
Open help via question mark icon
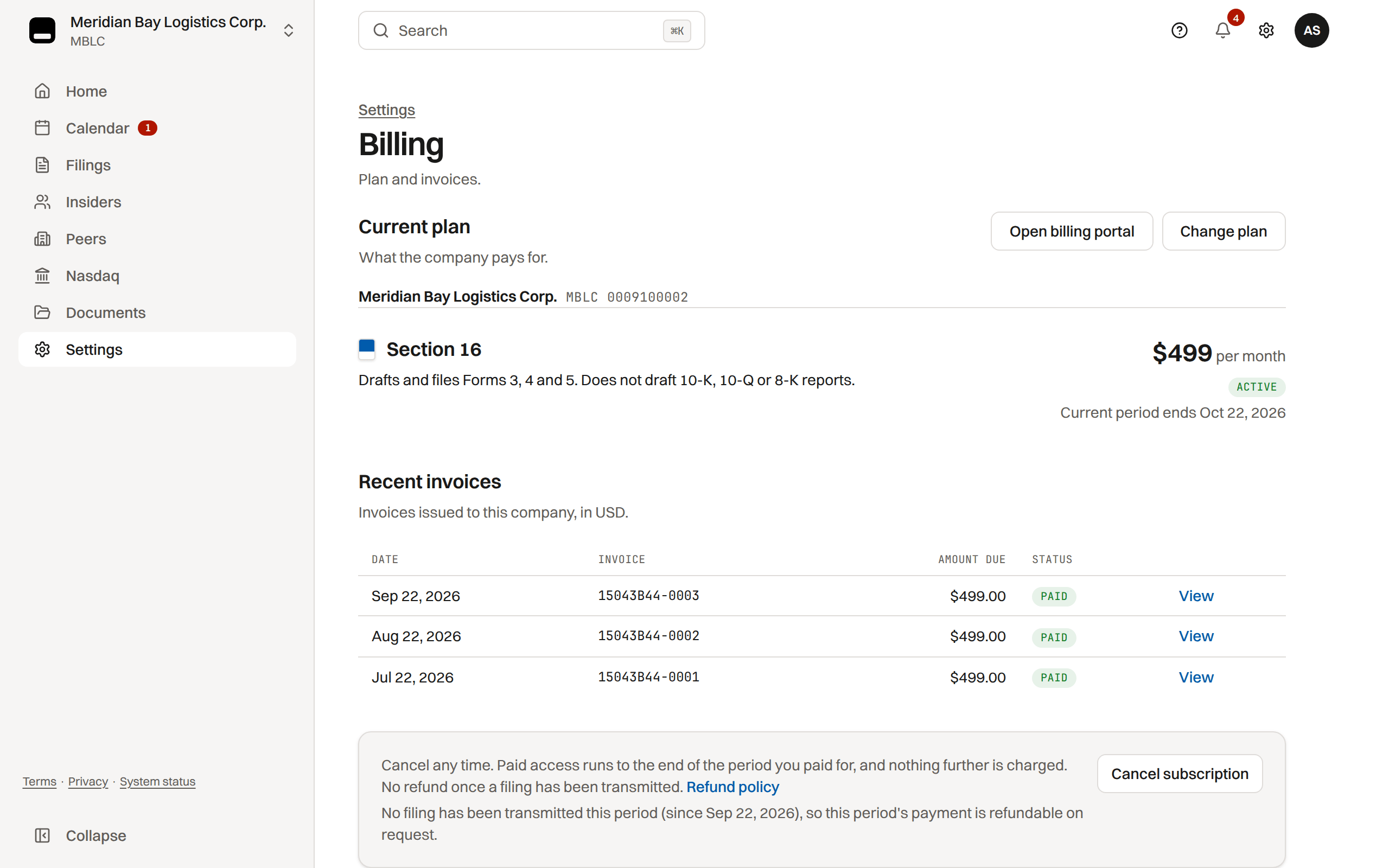pos(1179,30)
